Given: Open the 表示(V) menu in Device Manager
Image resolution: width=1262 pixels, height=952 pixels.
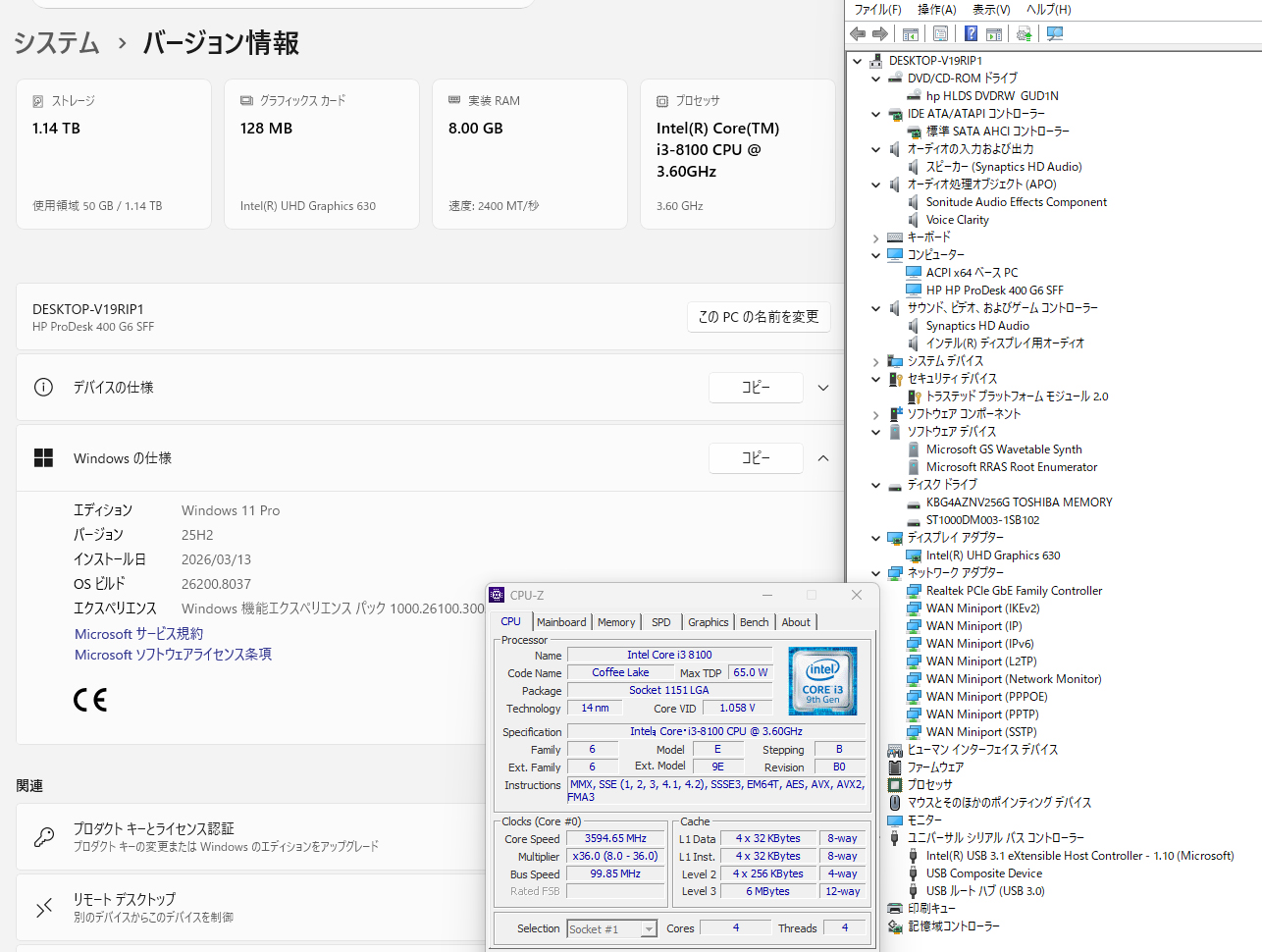Looking at the screenshot, I should pos(991,10).
